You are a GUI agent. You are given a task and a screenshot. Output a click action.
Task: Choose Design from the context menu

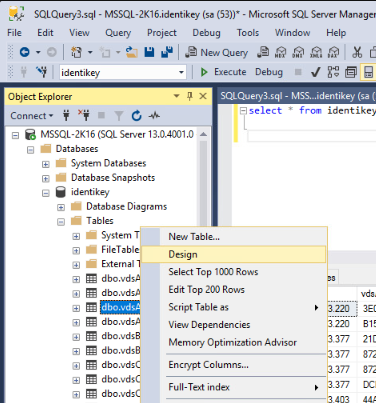(x=234, y=254)
